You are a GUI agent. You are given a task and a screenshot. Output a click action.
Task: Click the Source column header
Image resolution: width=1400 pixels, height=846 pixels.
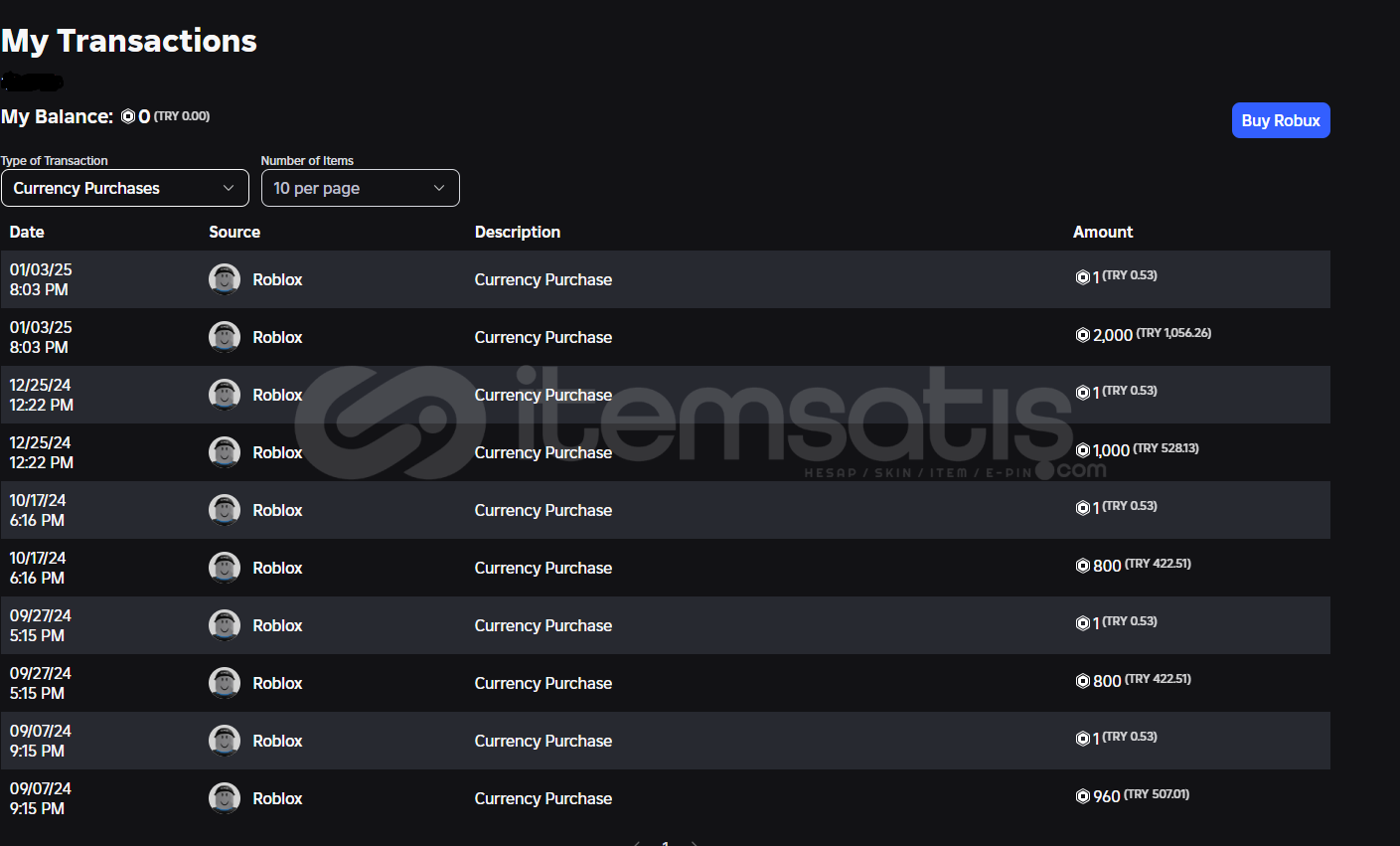(234, 232)
